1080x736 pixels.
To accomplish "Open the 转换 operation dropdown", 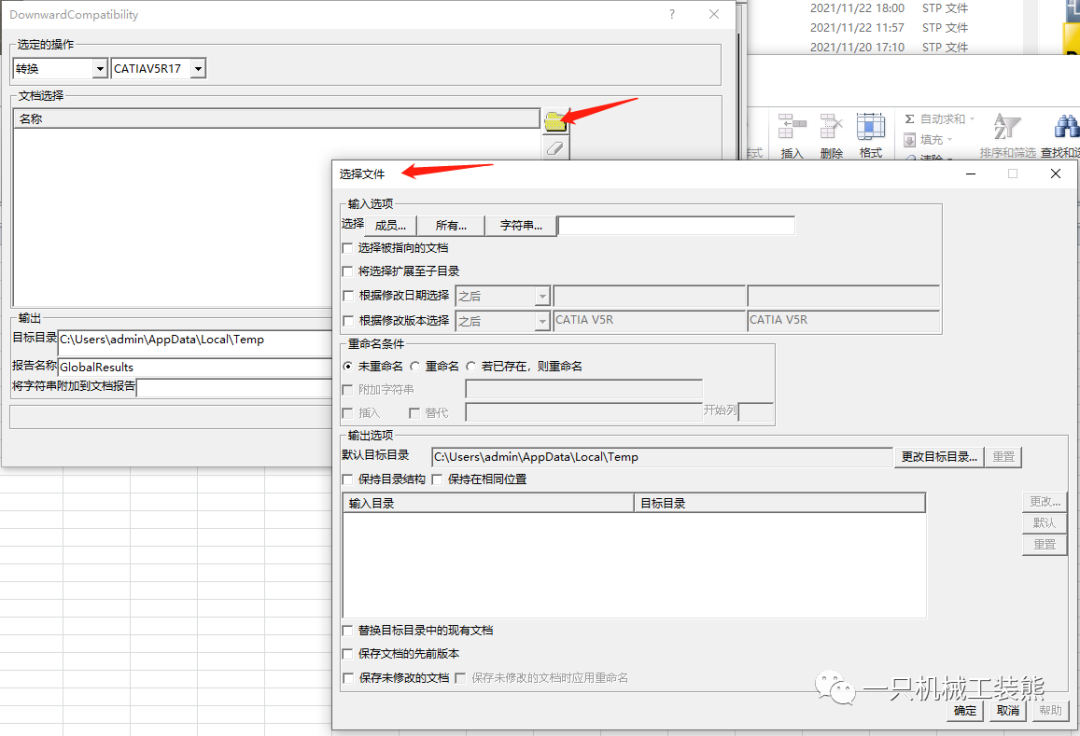I will [99, 69].
